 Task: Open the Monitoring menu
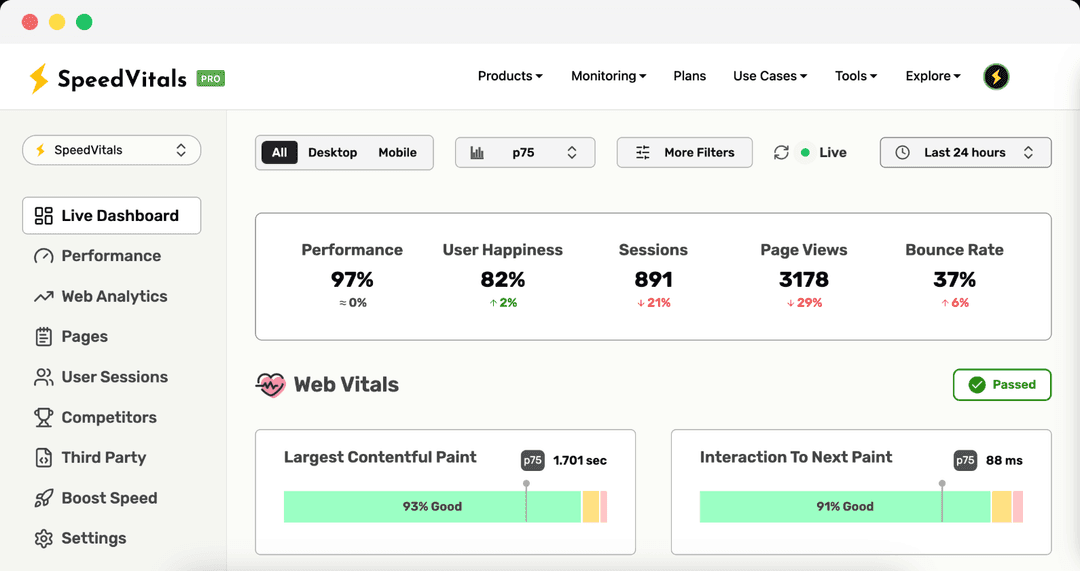pos(608,76)
